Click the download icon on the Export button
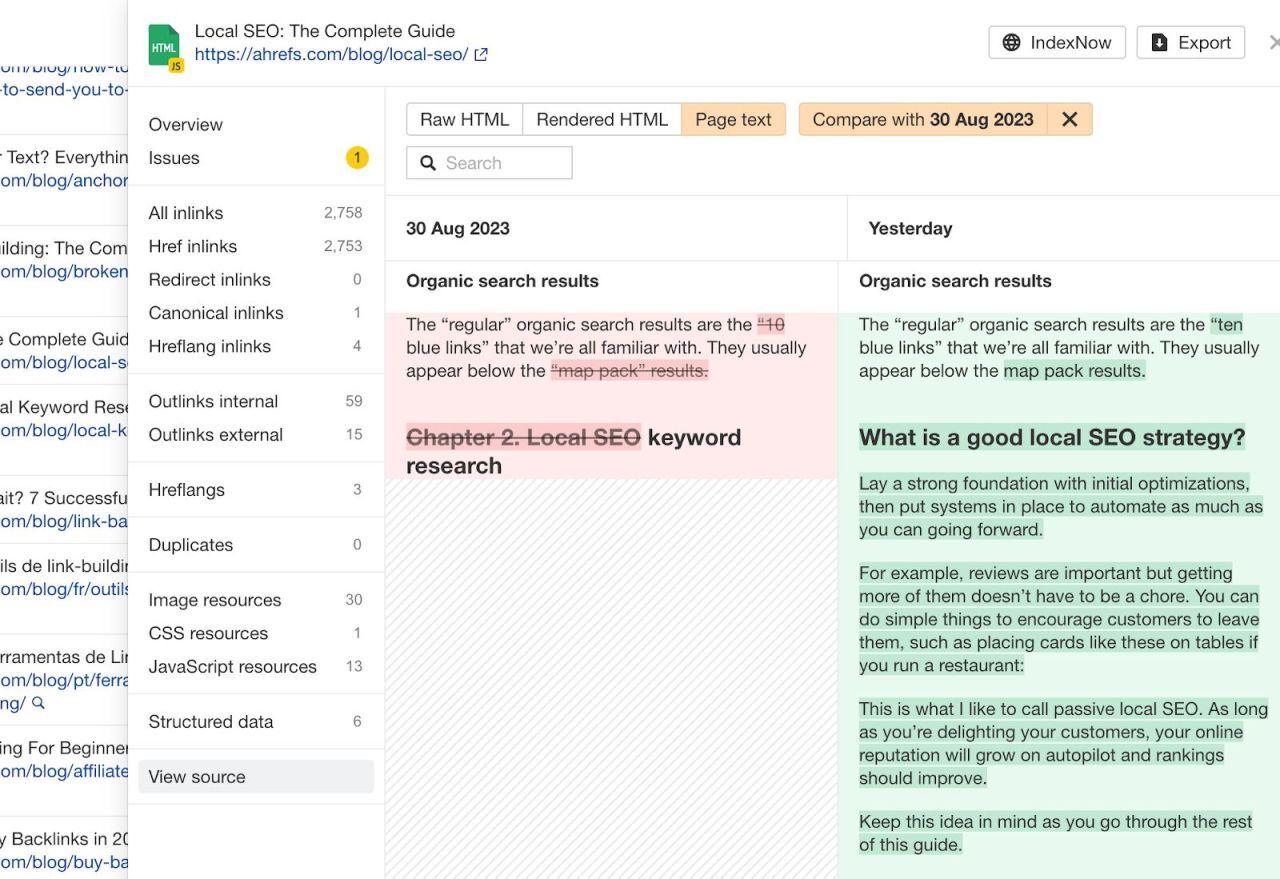The width and height of the screenshot is (1280, 879). pos(1158,42)
